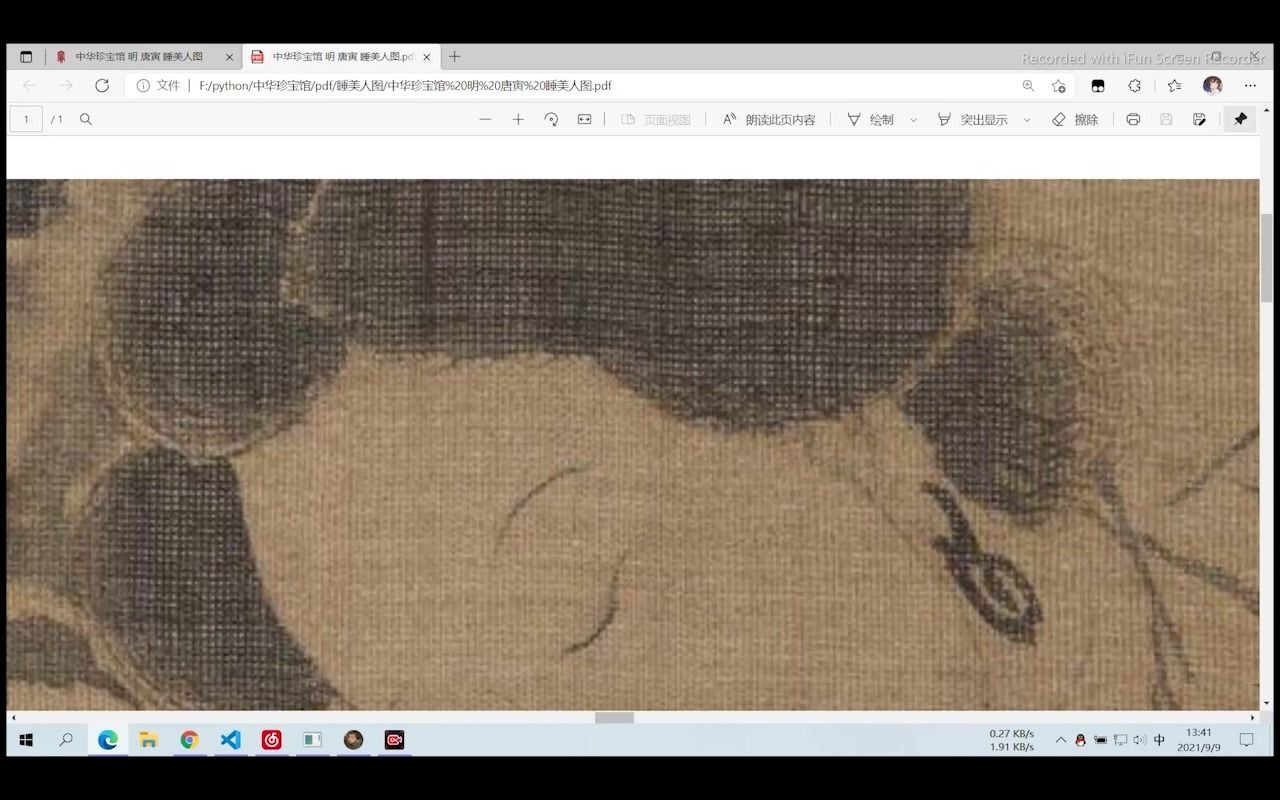Close the 睡美人图.pdf tab
This screenshot has height=800, width=1280.
coord(427,57)
